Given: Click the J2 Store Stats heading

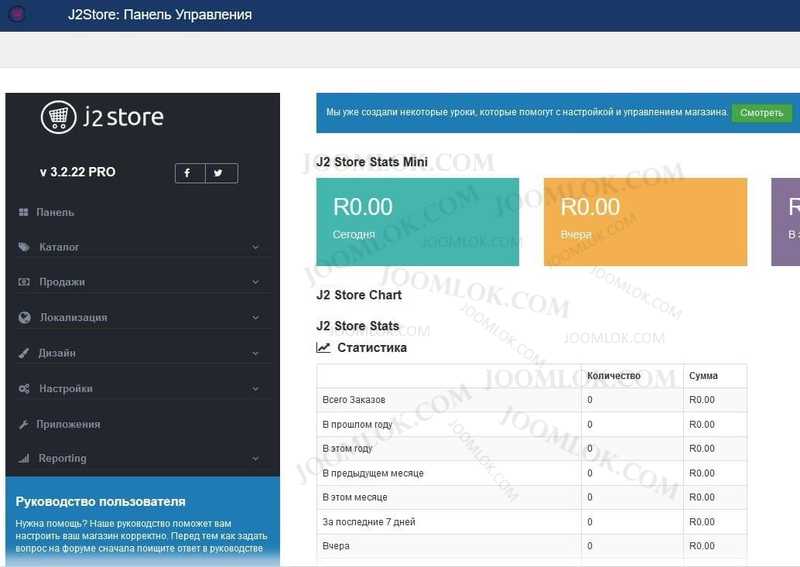Looking at the screenshot, I should pyautogui.click(x=358, y=326).
